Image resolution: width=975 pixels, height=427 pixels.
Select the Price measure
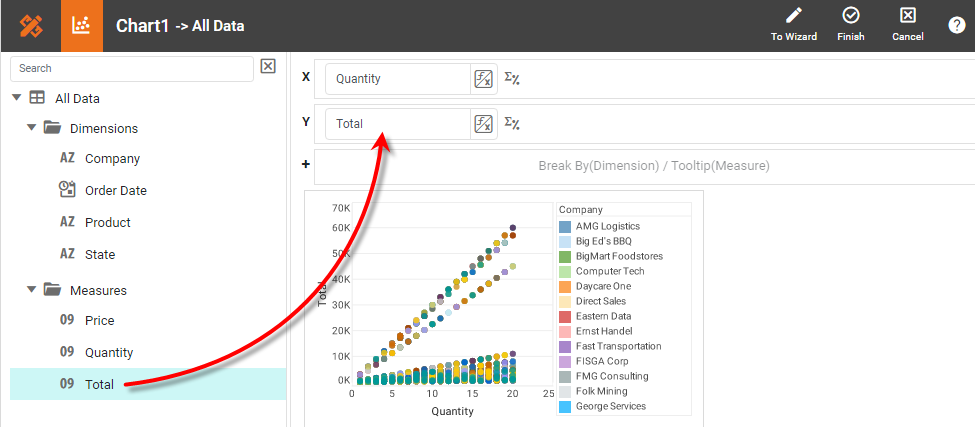pyautogui.click(x=99, y=320)
